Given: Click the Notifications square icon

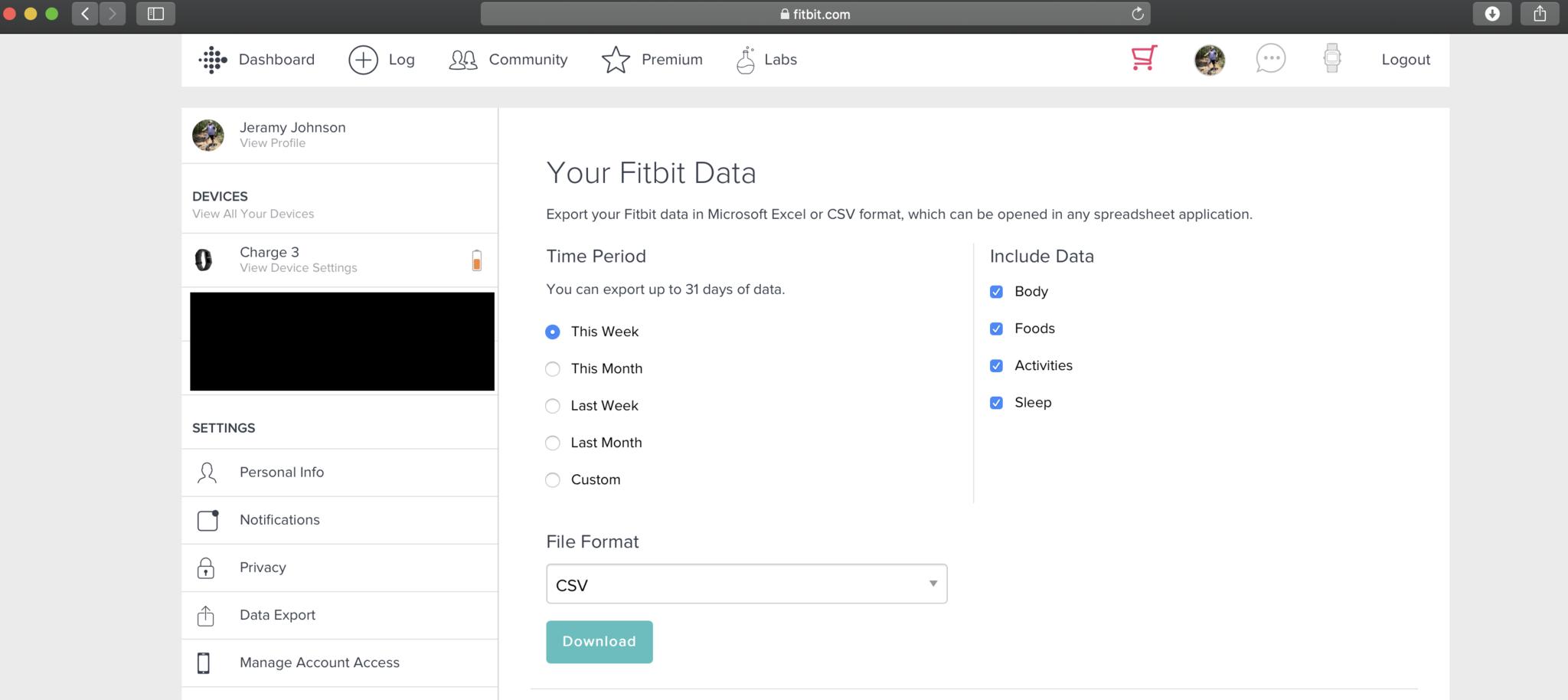Looking at the screenshot, I should pos(207,520).
